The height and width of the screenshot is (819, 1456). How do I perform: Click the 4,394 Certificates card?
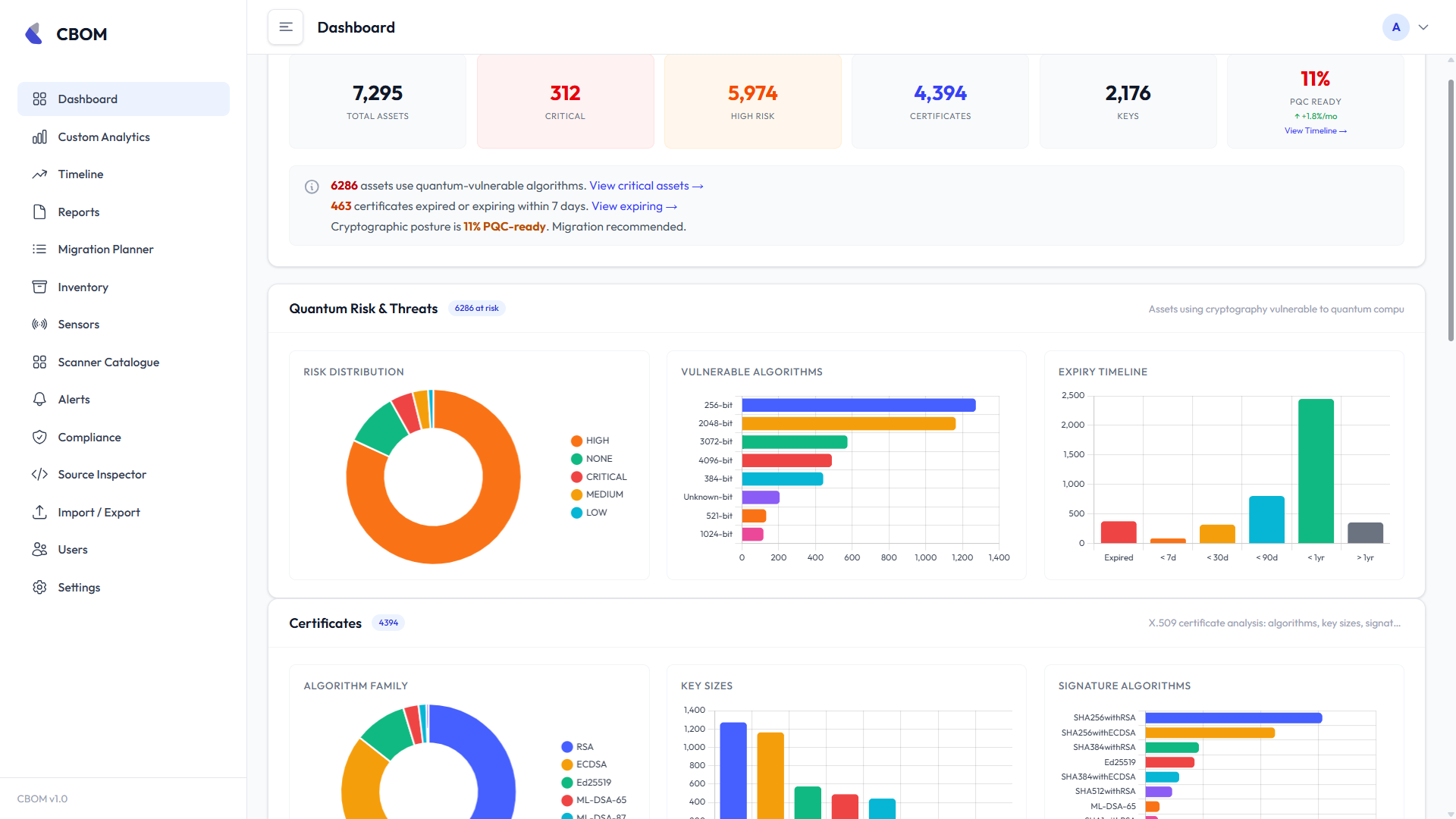pyautogui.click(x=940, y=101)
